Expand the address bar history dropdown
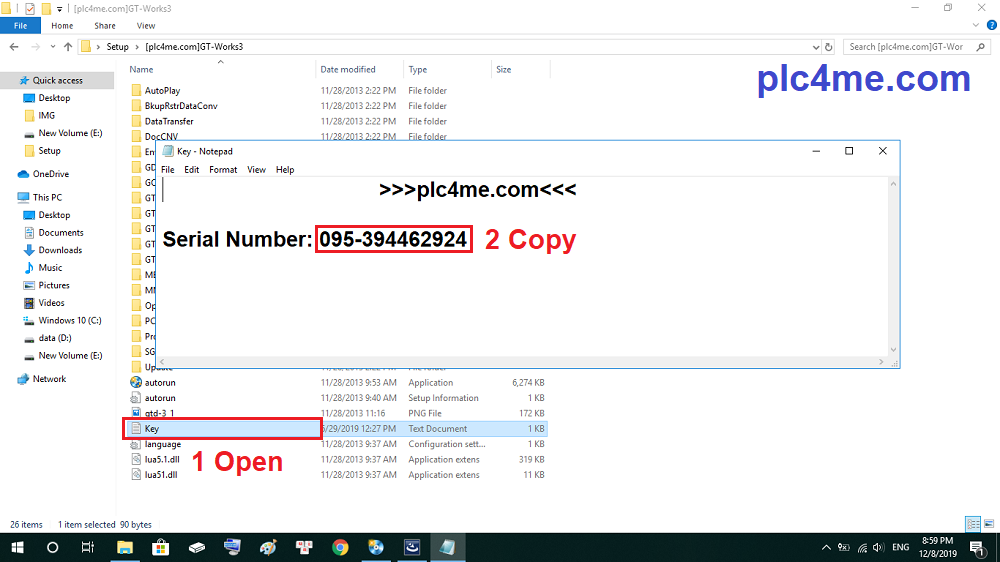 click(x=816, y=47)
